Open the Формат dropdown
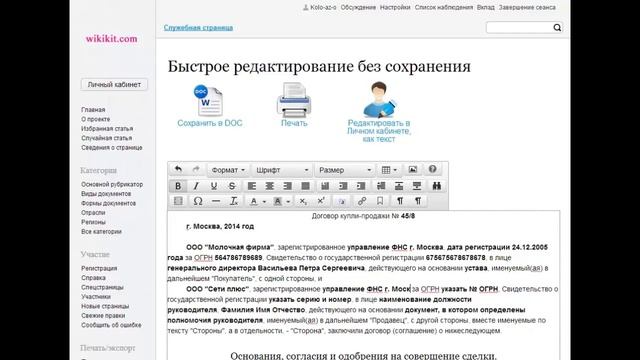 point(228,170)
